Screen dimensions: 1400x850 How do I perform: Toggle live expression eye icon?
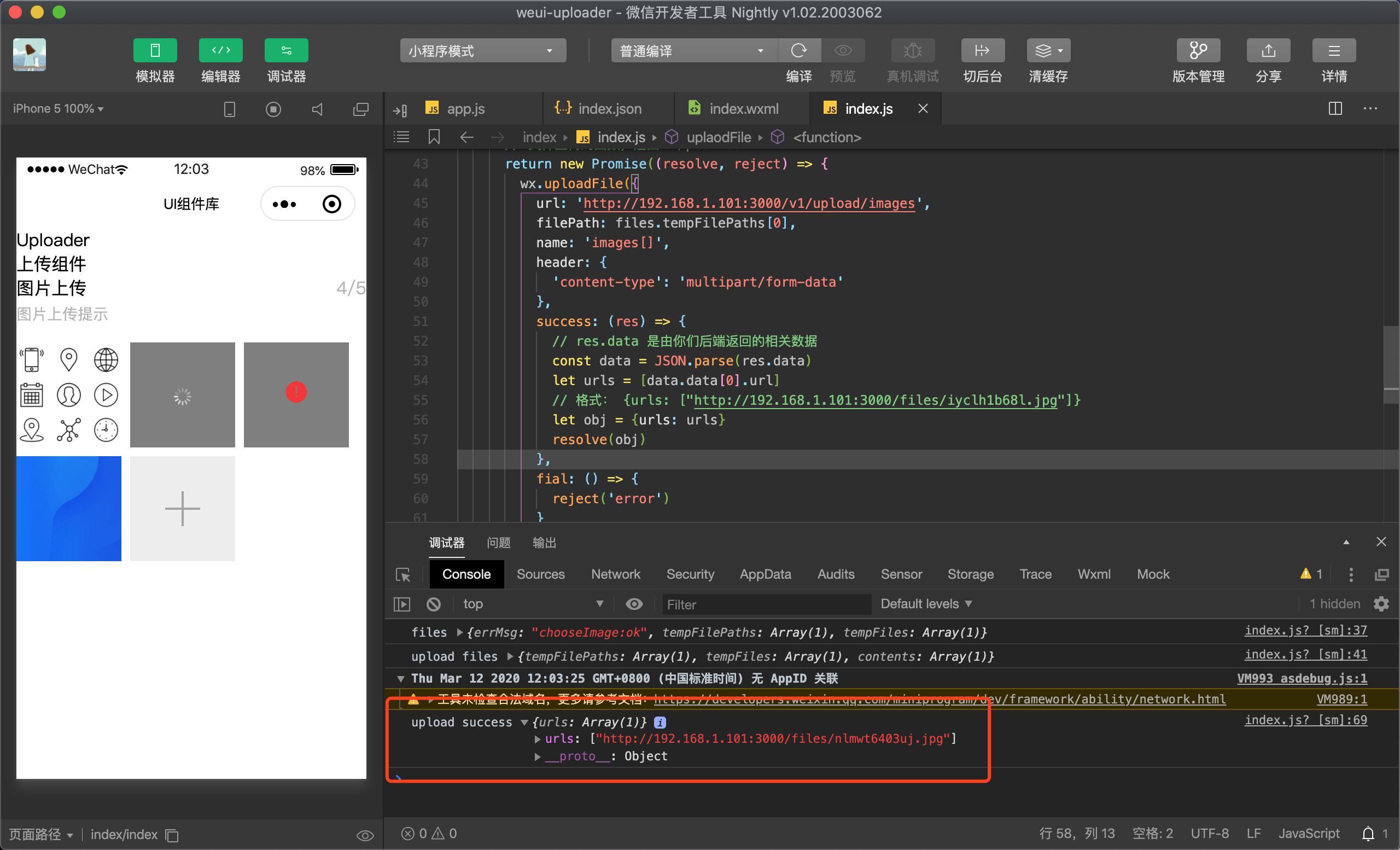(634, 604)
